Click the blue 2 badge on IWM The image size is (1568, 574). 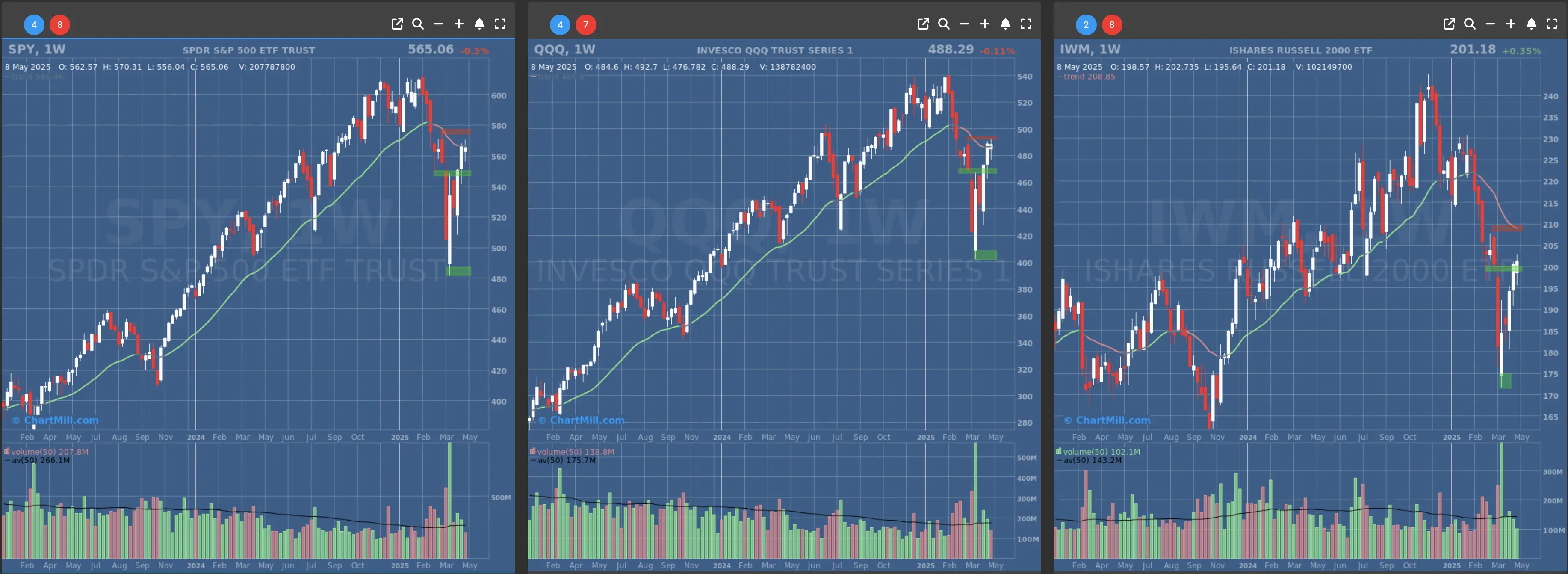pos(1086,24)
